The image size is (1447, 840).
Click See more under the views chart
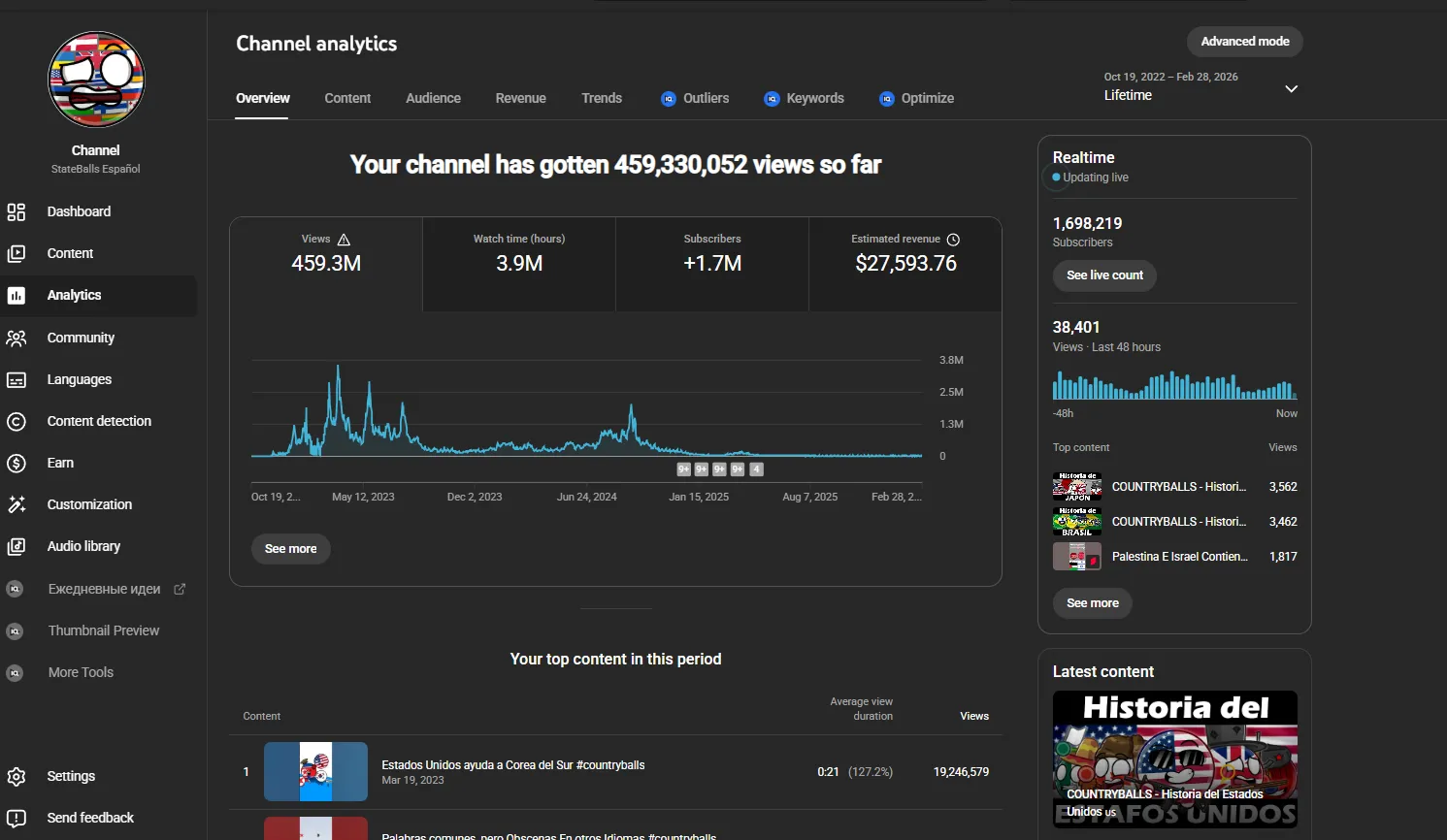click(x=290, y=549)
